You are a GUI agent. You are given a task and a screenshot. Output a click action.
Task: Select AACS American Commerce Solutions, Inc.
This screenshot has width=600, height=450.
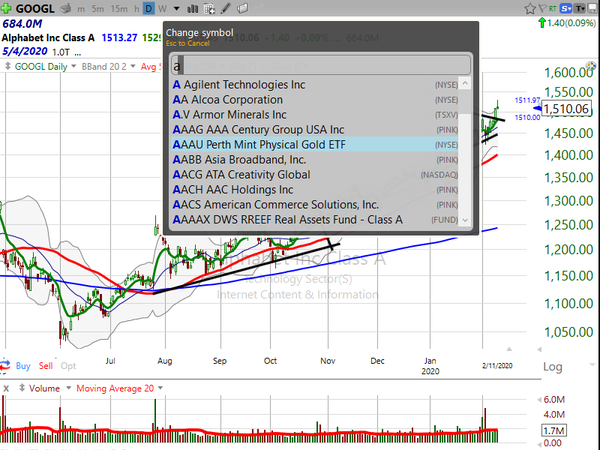(315, 204)
